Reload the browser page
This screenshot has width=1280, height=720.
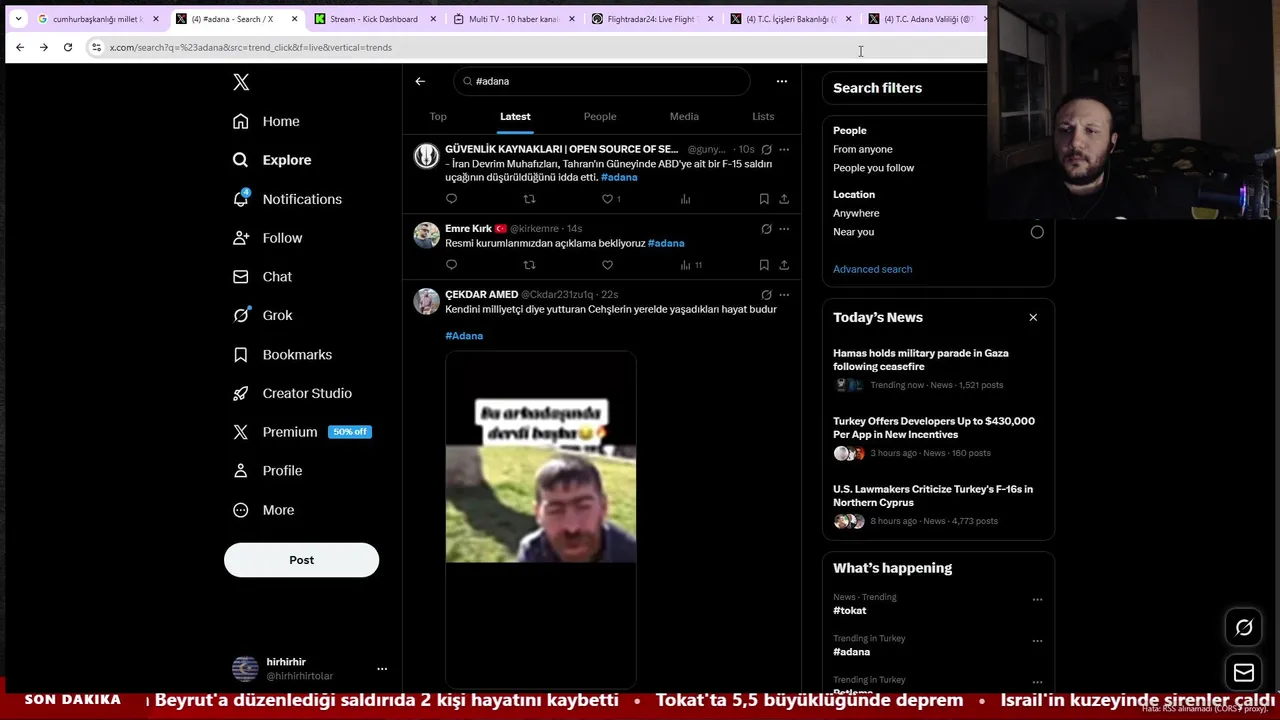tap(68, 47)
